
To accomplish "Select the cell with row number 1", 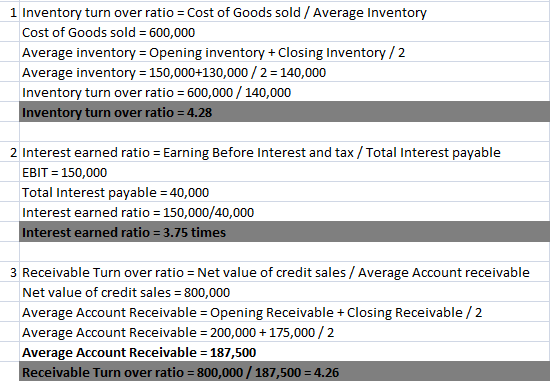I will pyautogui.click(x=9, y=12).
